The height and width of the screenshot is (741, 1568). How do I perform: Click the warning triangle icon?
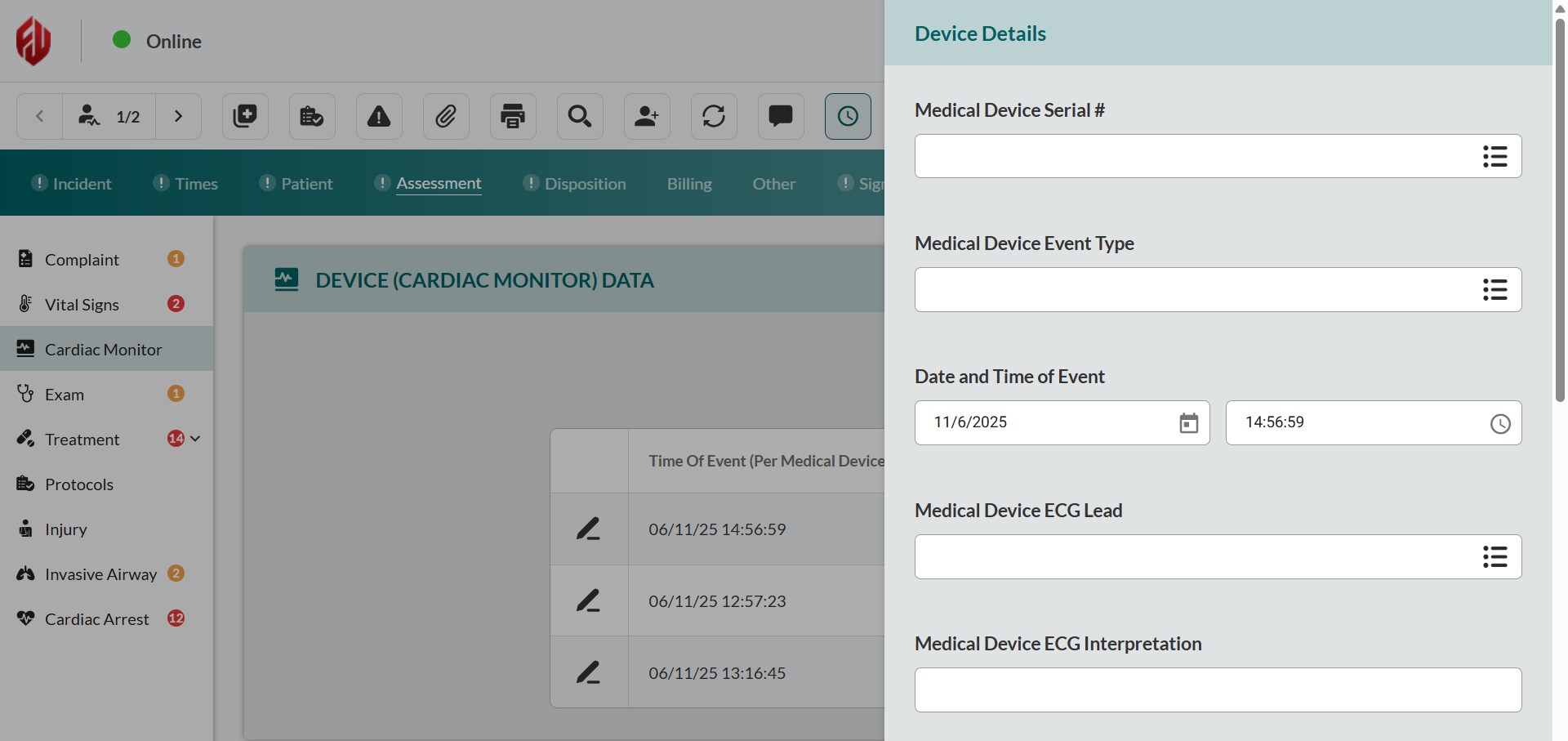pos(379,117)
